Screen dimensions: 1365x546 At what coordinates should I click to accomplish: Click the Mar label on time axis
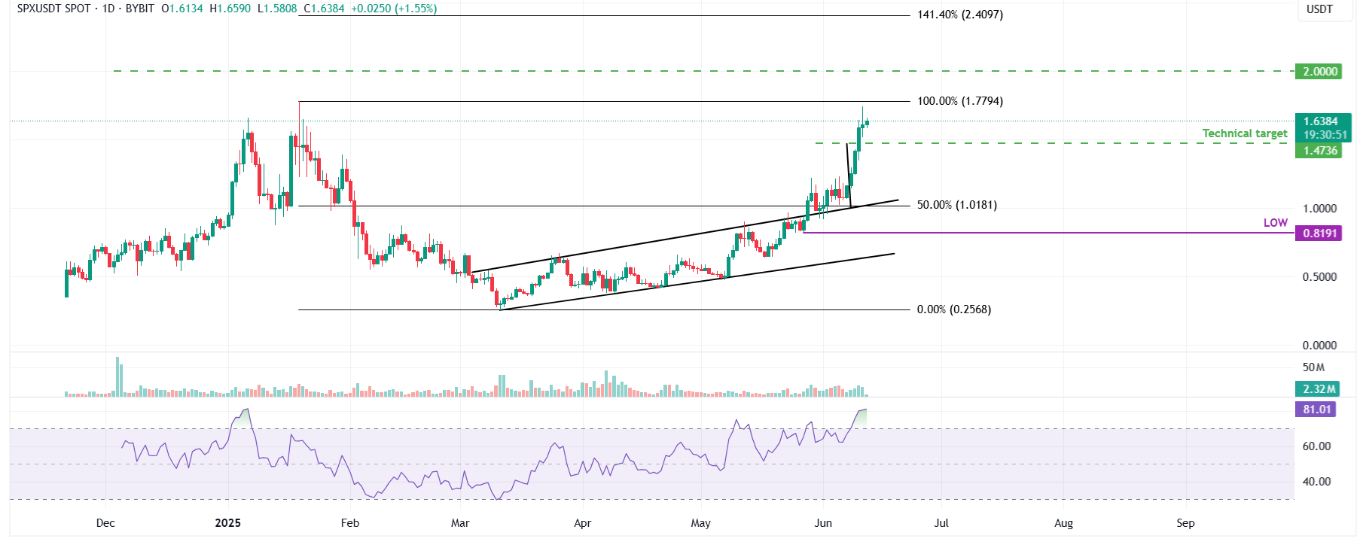(x=460, y=523)
